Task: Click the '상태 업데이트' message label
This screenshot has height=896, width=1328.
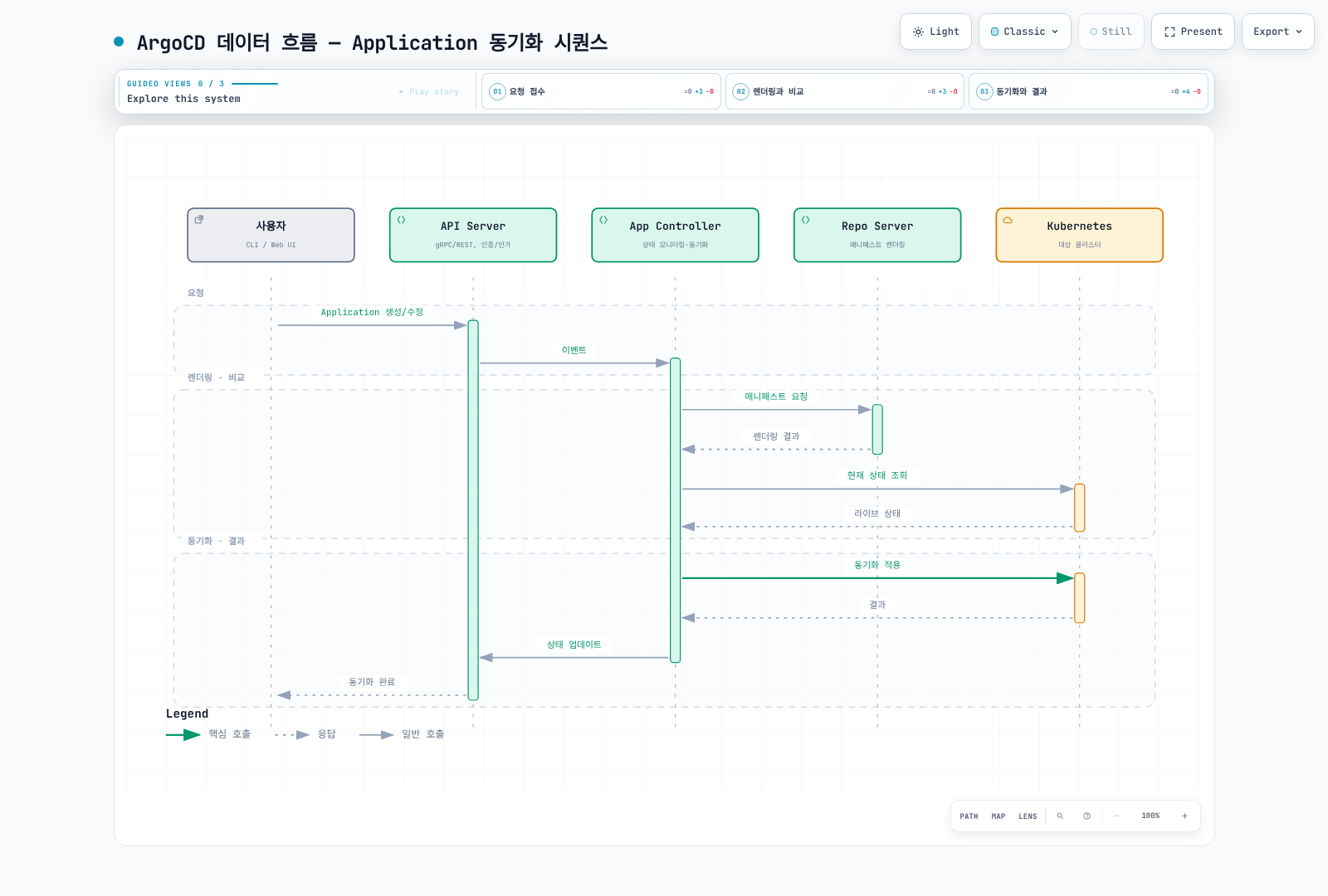Action: click(574, 645)
